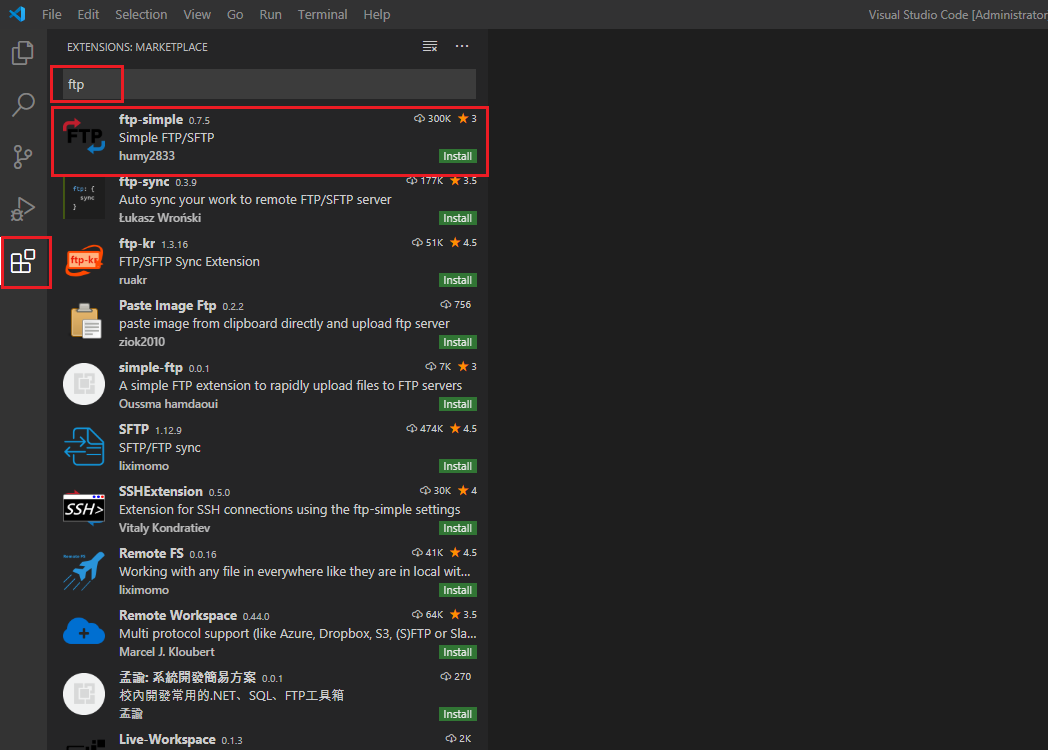Install the ftp-simple extension

point(457,156)
